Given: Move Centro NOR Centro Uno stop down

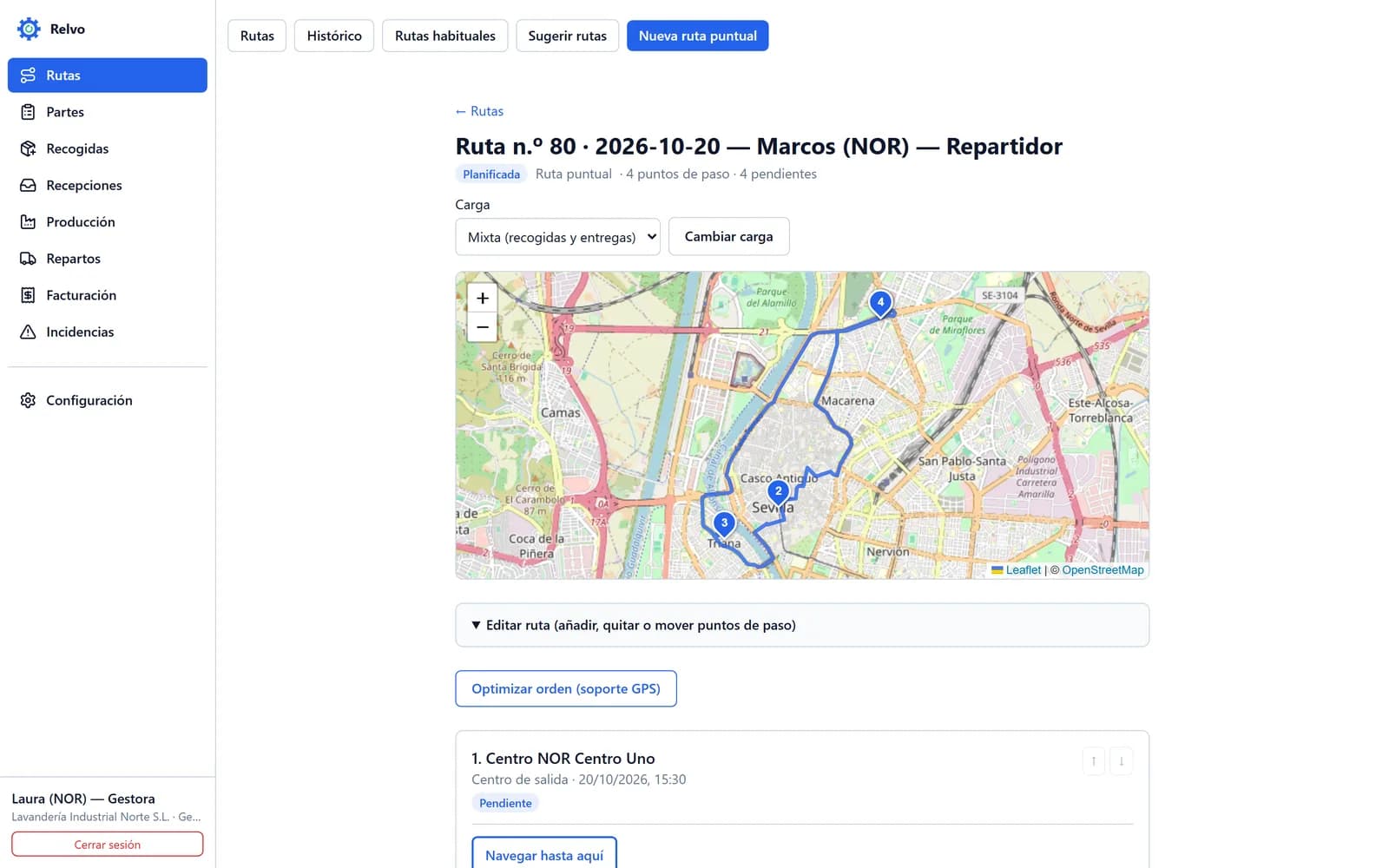Looking at the screenshot, I should [x=1121, y=761].
